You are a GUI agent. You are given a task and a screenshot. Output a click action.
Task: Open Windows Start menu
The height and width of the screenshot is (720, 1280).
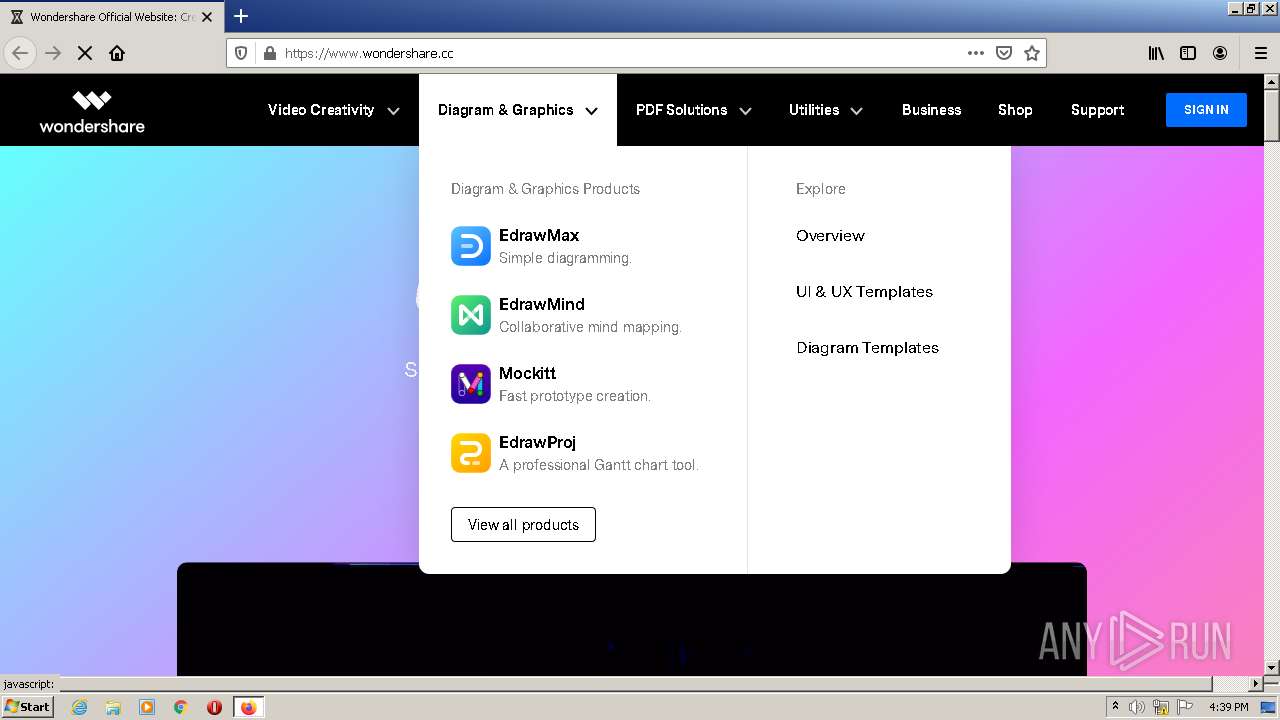27,707
